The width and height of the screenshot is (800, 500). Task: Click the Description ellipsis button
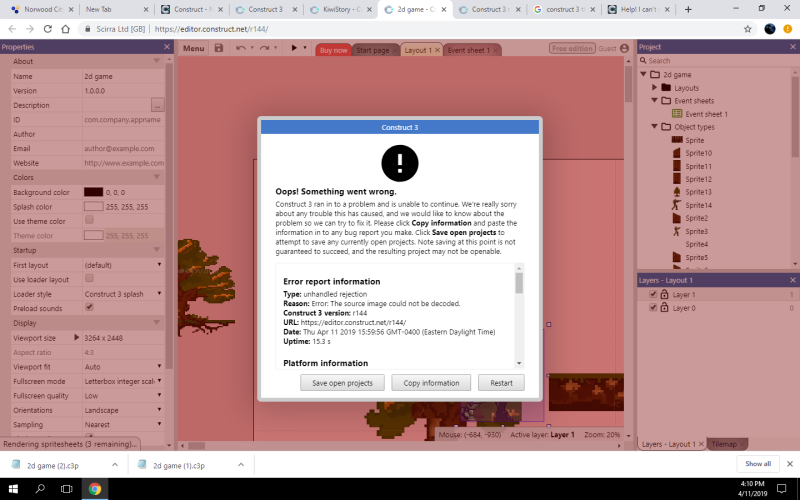pos(158,105)
